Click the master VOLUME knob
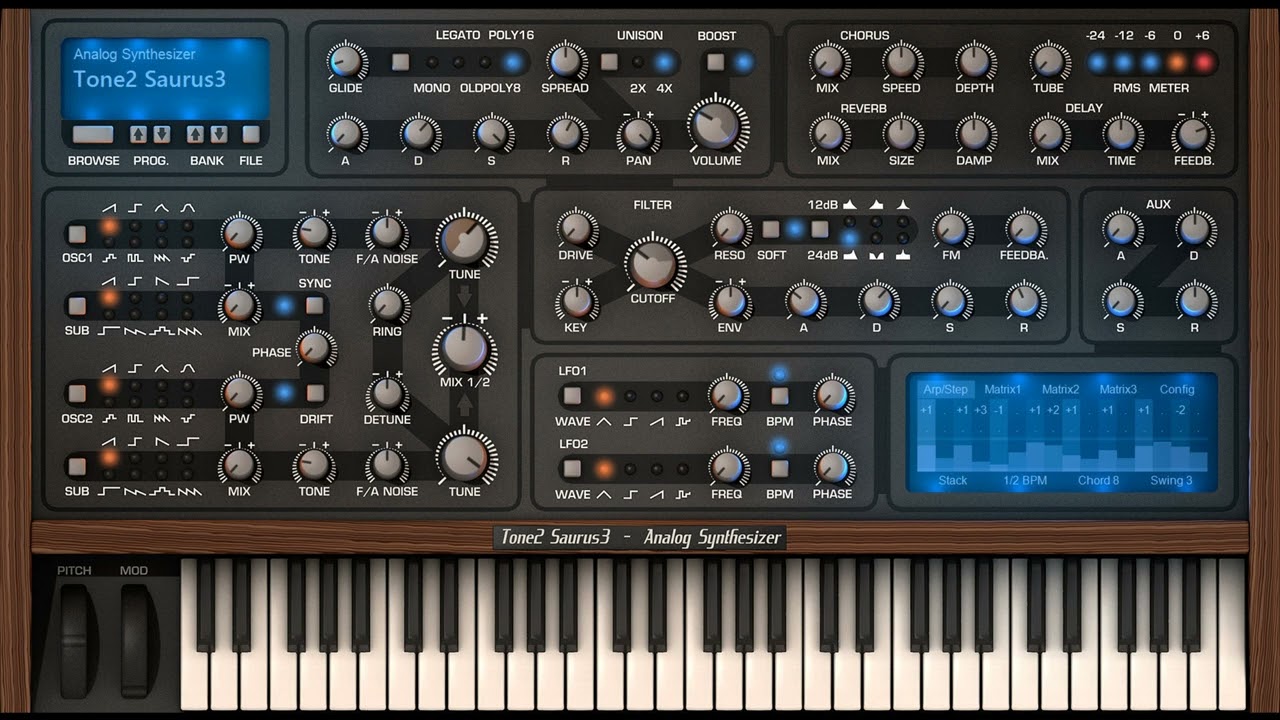The height and width of the screenshot is (720, 1280). pos(717,124)
